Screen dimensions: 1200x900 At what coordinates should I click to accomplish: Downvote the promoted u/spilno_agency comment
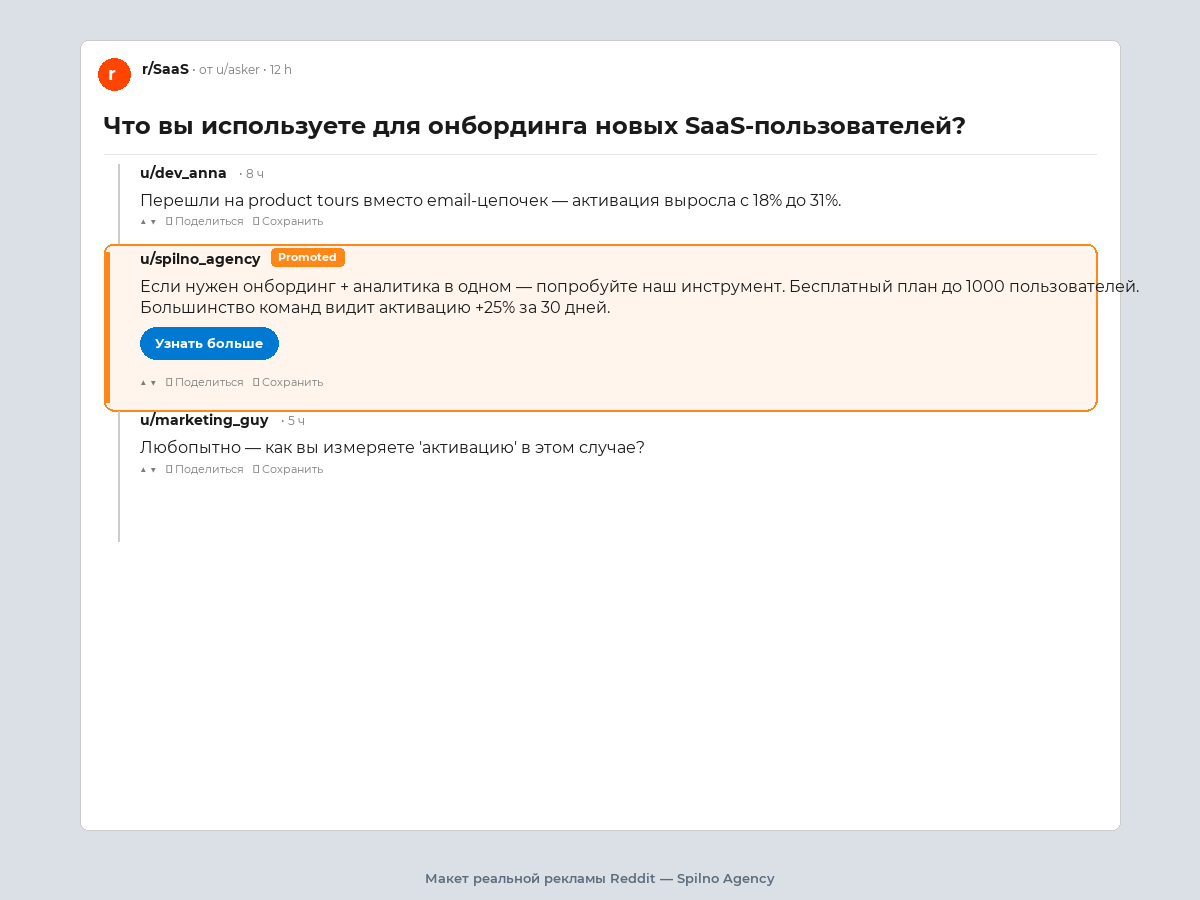point(153,382)
